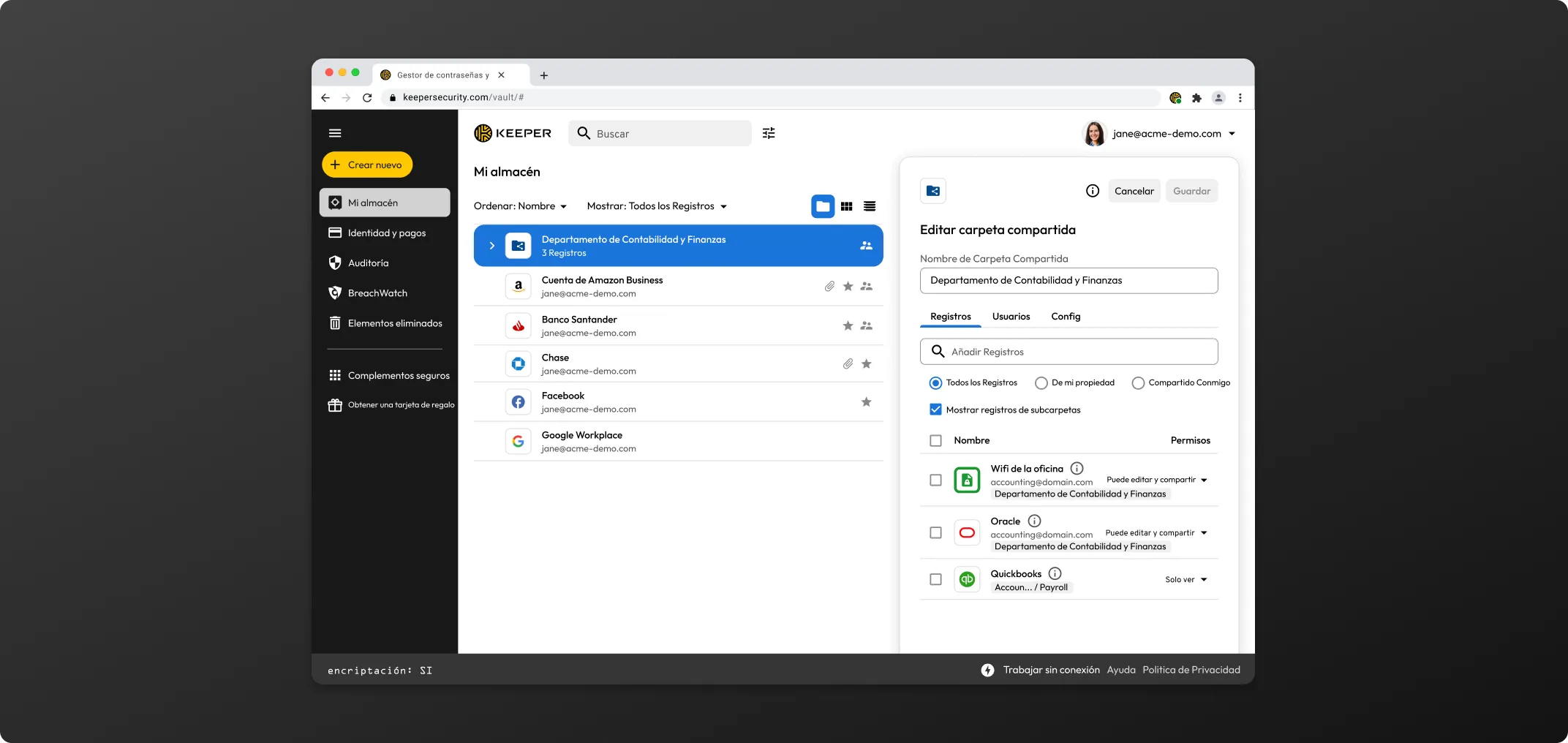Click shared users icon on Amazon Business row
Screen dimensions: 1568x743
tap(867, 287)
